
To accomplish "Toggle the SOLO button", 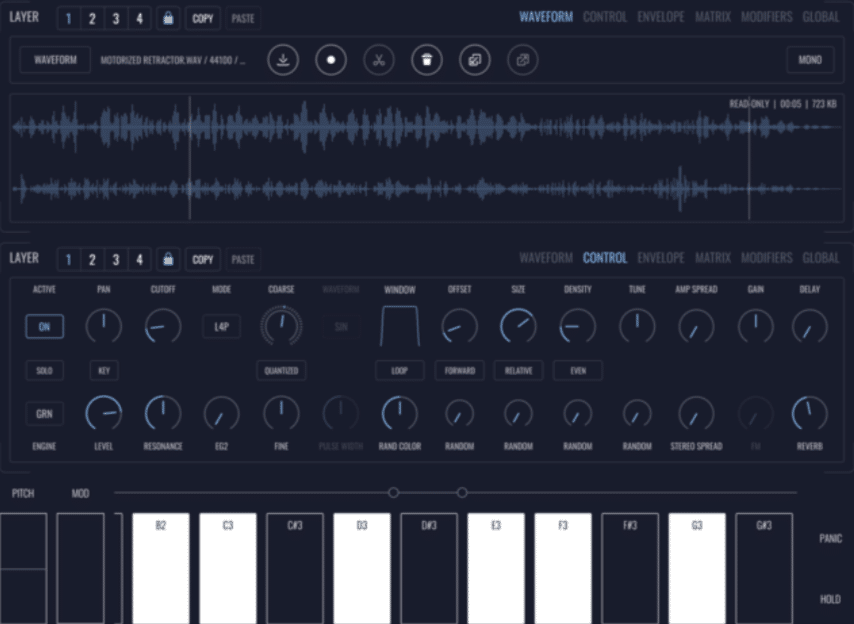I will pyautogui.click(x=44, y=370).
